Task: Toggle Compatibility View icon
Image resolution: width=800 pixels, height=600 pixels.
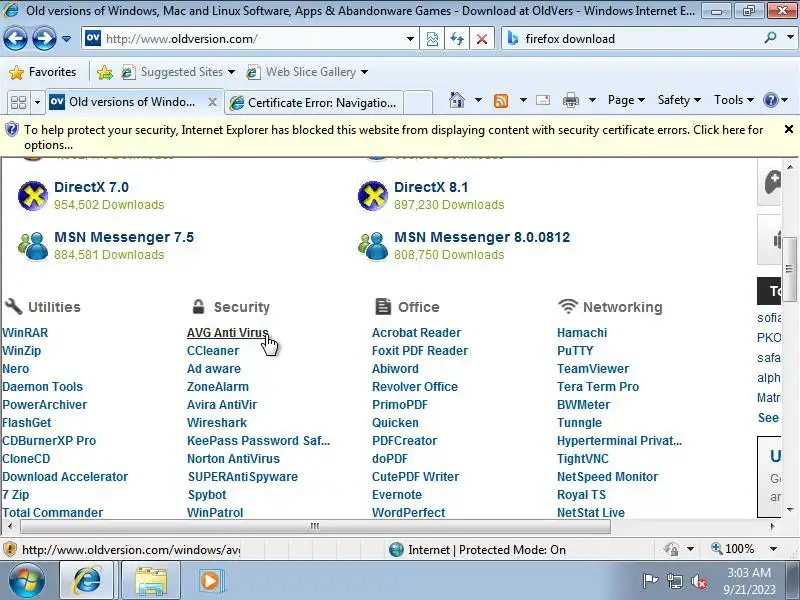Action: pyautogui.click(x=432, y=39)
